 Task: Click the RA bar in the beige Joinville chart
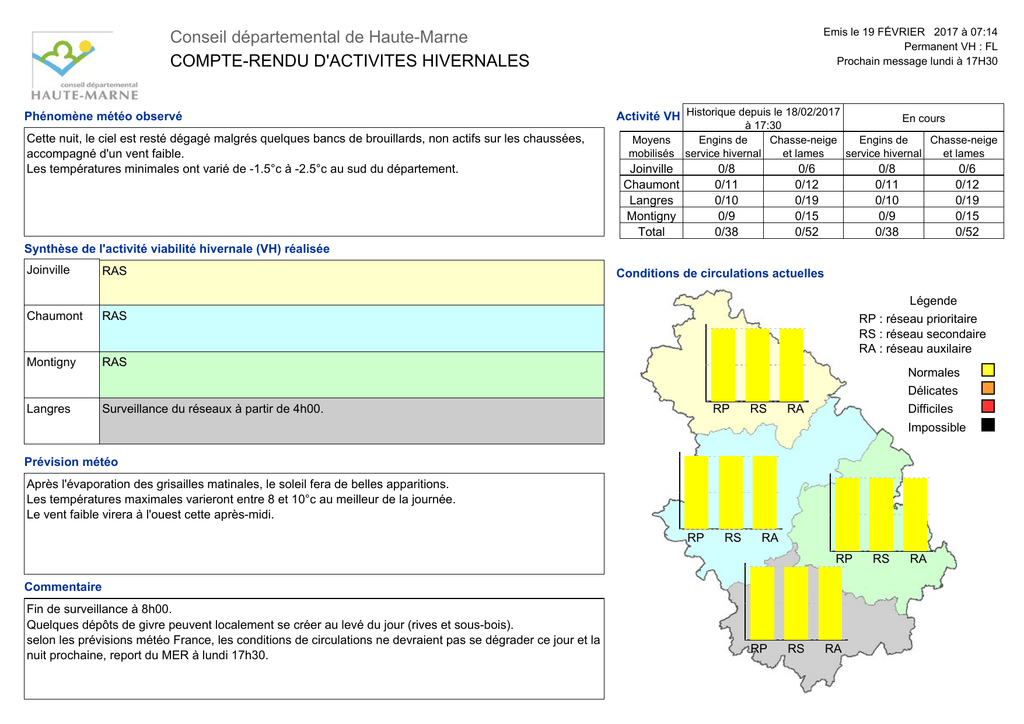point(792,365)
